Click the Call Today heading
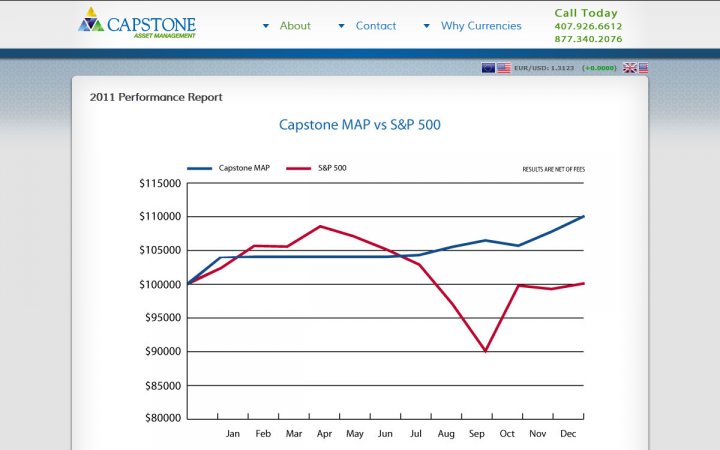 click(586, 13)
